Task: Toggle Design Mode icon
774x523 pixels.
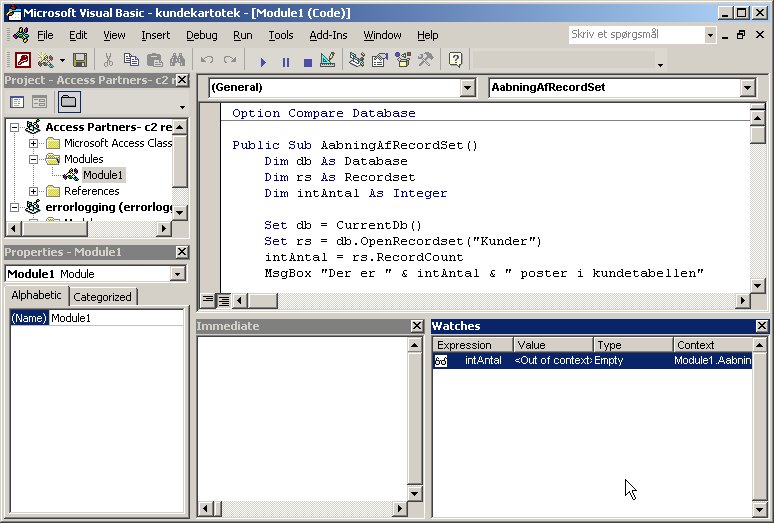Action: tap(328, 60)
